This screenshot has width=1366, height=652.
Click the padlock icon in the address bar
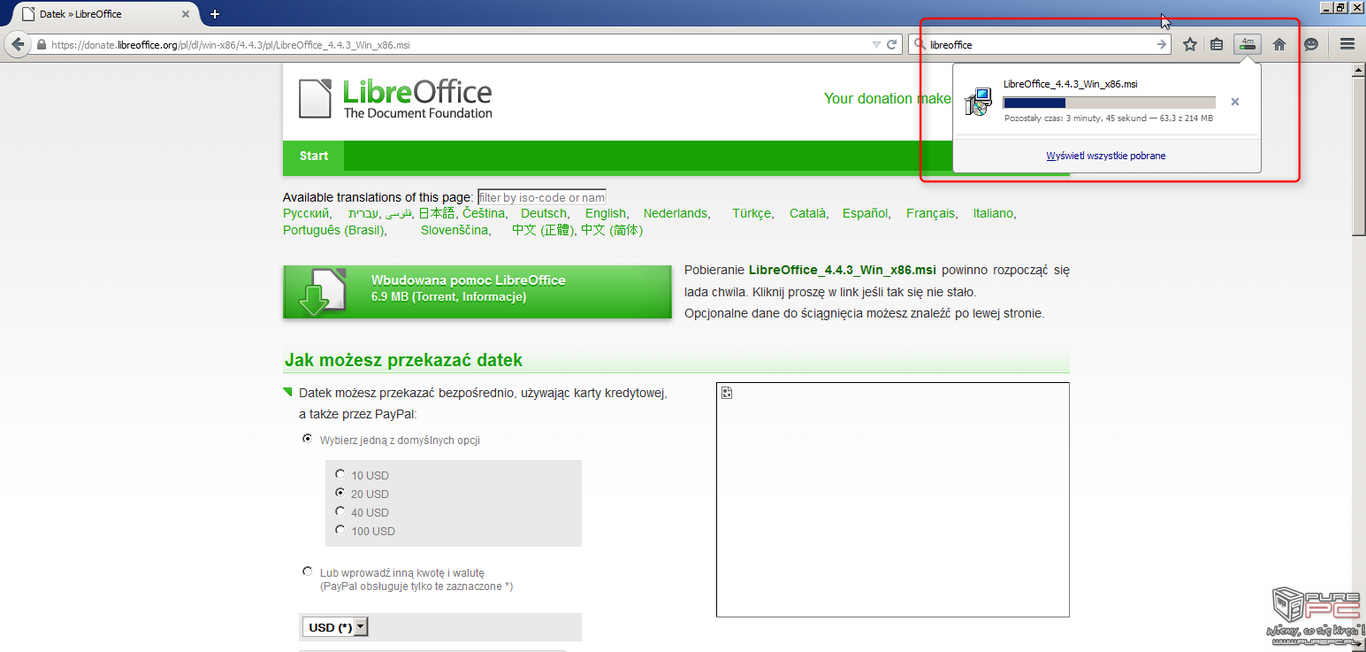click(x=41, y=45)
